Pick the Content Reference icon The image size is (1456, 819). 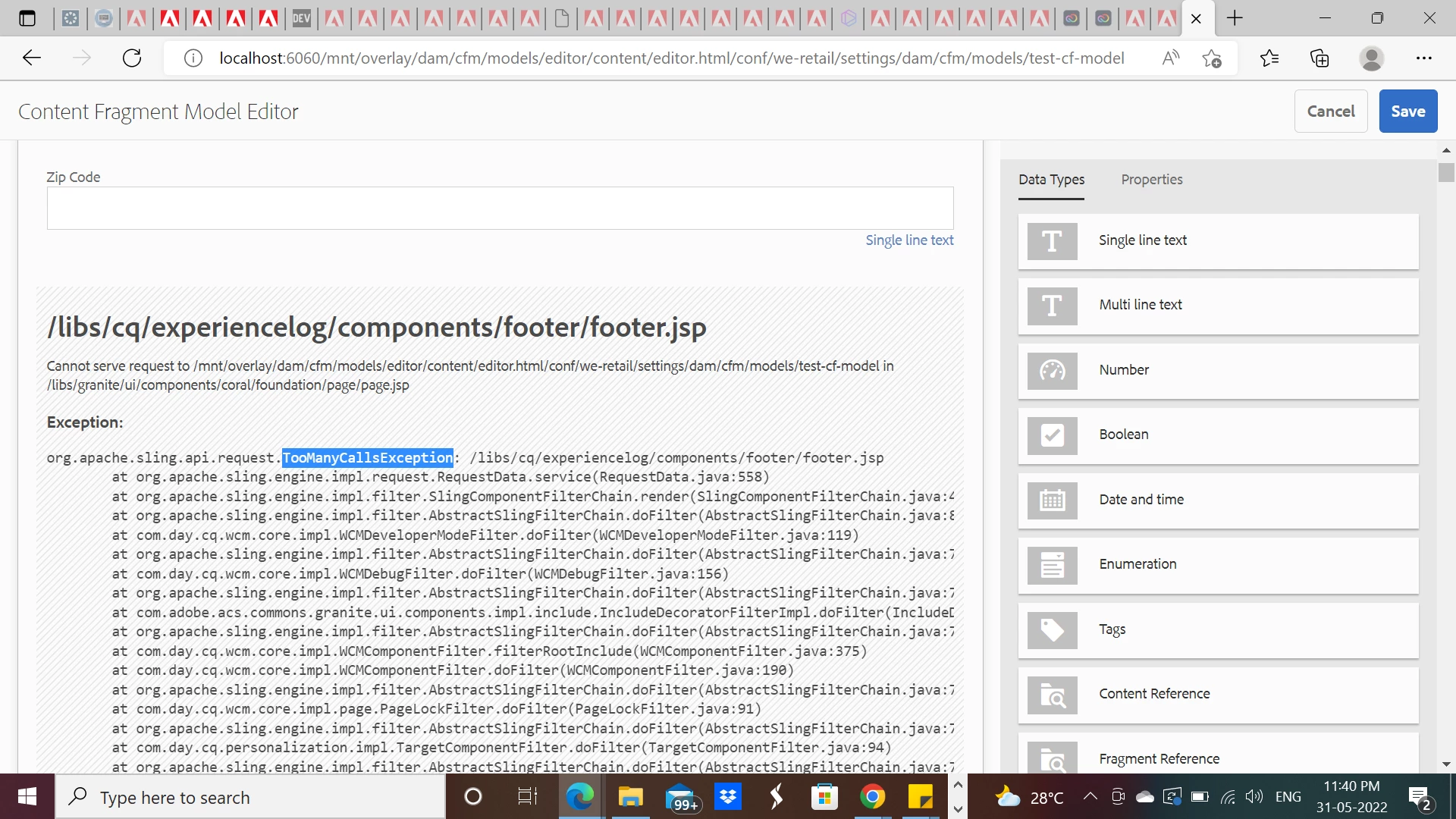coord(1052,695)
